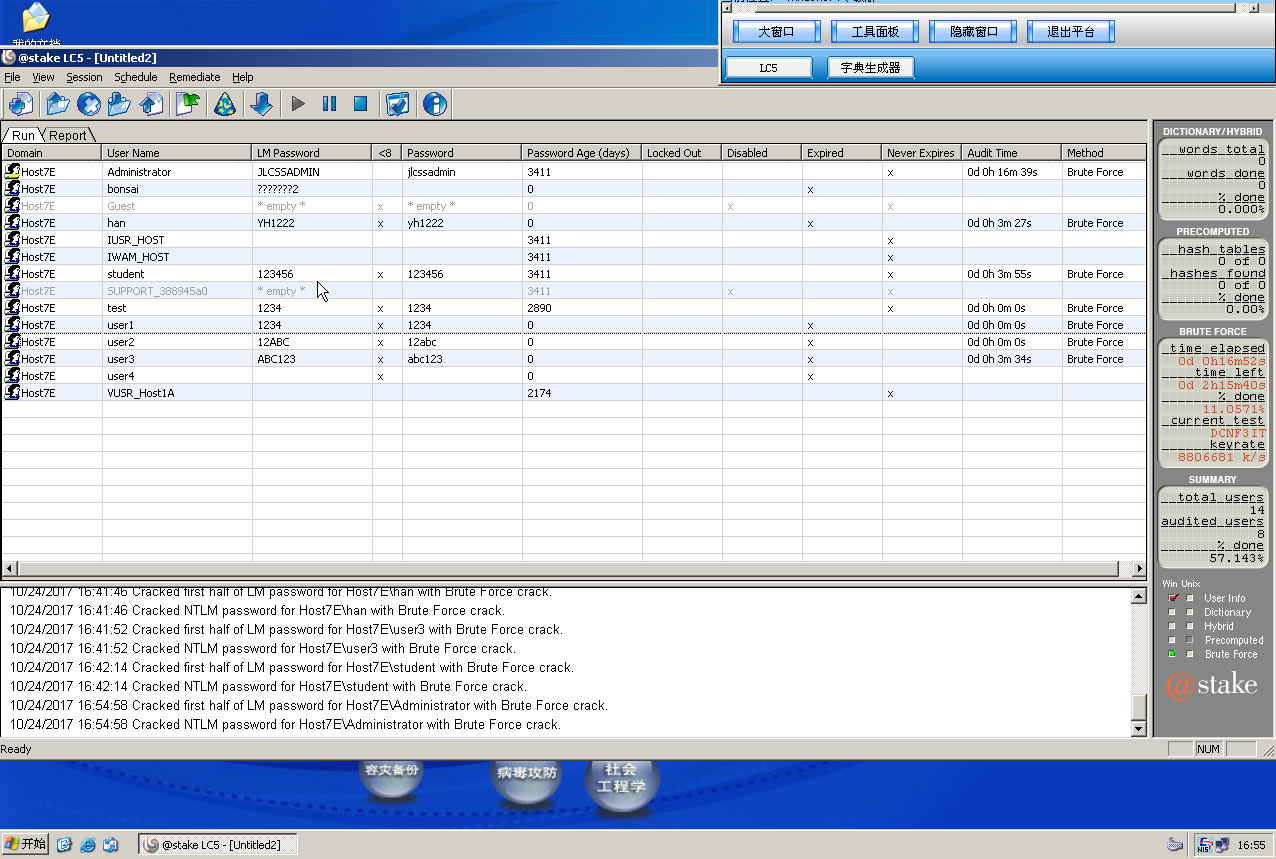This screenshot has height=859, width=1276.
Task: Sort by the Audit Time column header
Action: pyautogui.click(x=1011, y=153)
